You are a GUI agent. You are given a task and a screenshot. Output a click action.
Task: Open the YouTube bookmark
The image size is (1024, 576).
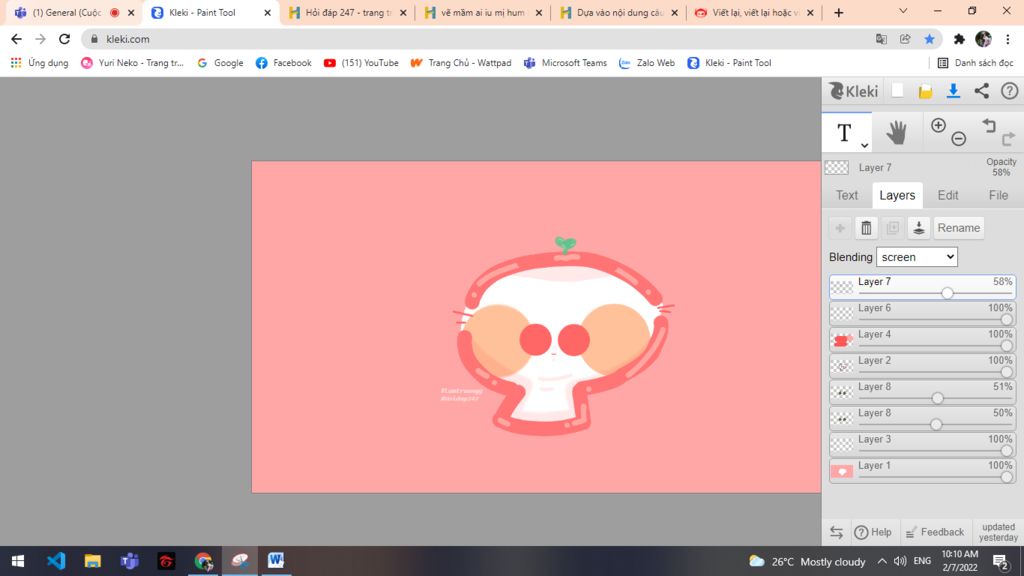[361, 63]
